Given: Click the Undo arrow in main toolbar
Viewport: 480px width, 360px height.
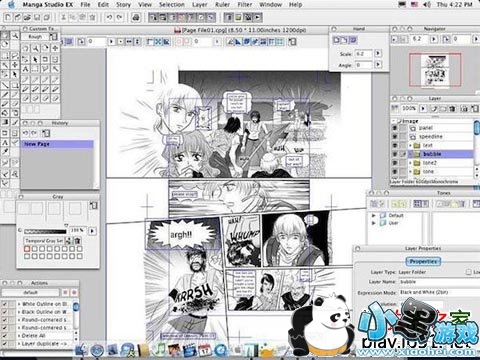Looking at the screenshot, I should (x=109, y=17).
